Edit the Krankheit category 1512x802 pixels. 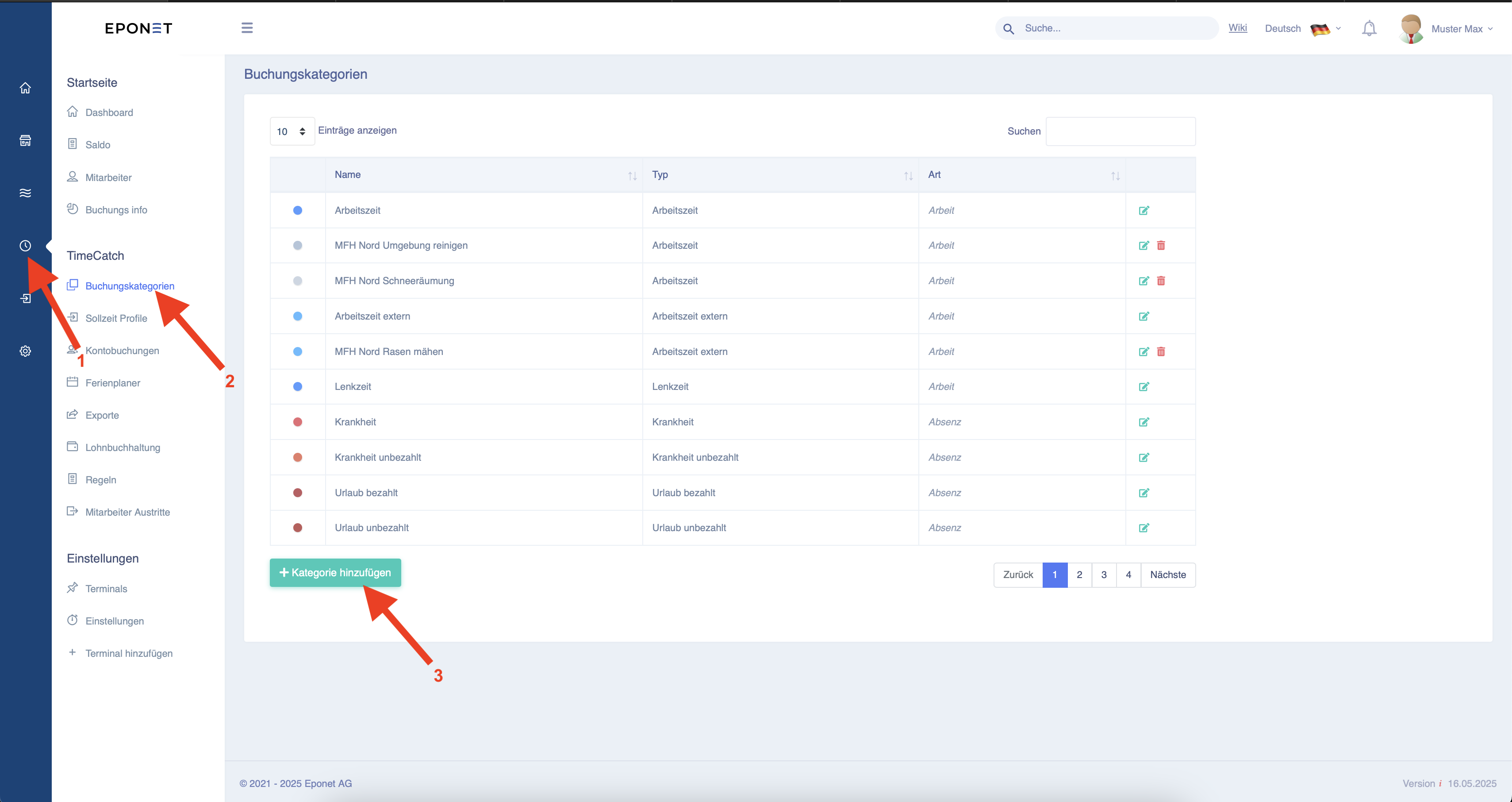1144,421
